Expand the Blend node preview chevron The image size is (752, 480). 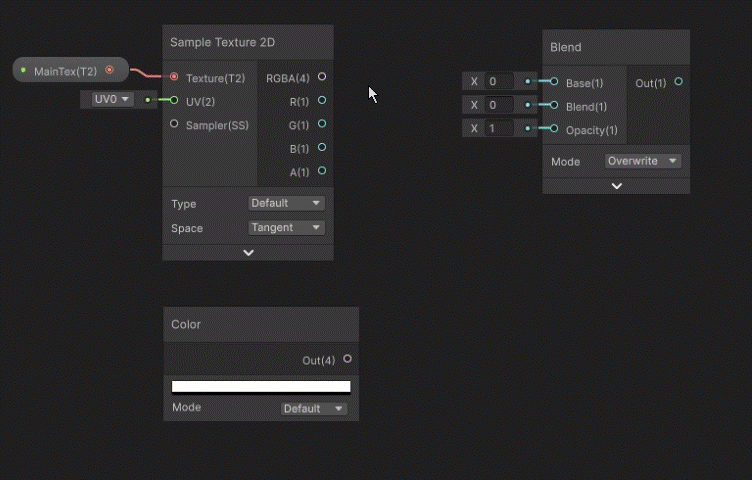[x=616, y=186]
